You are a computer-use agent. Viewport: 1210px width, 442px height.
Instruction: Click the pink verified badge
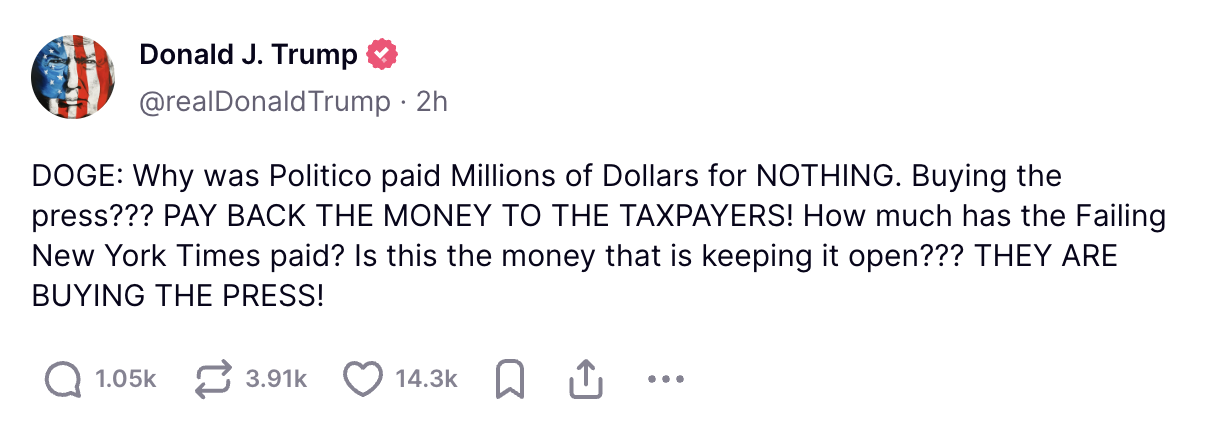tap(384, 55)
